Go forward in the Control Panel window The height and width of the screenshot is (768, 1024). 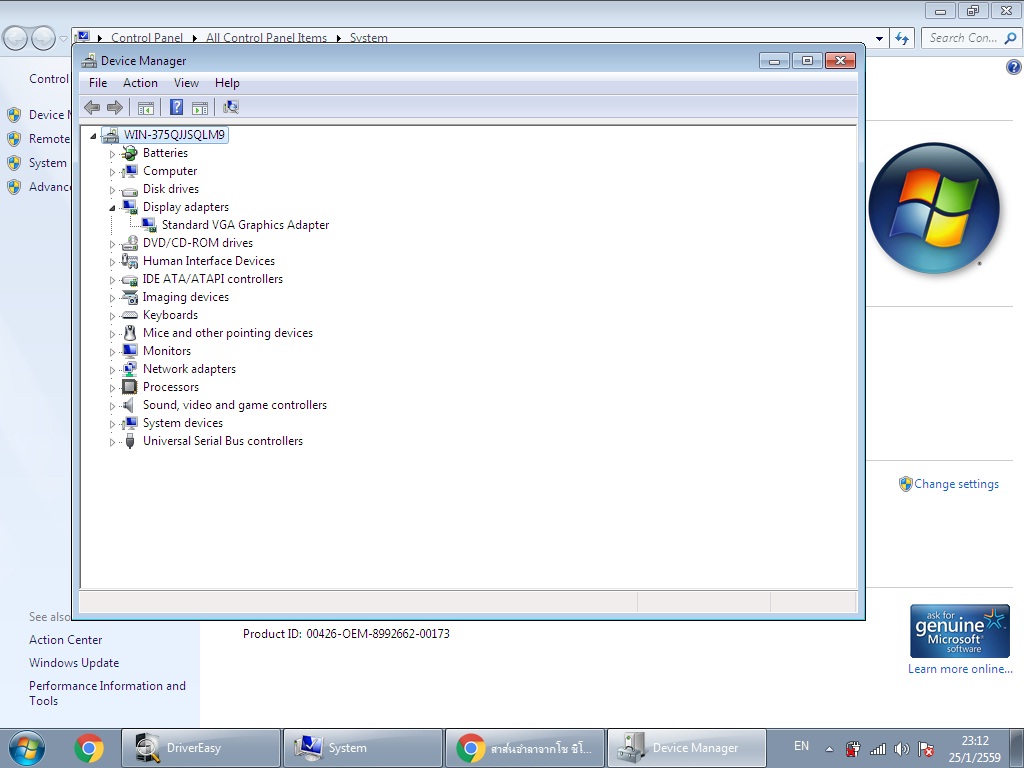(43, 39)
